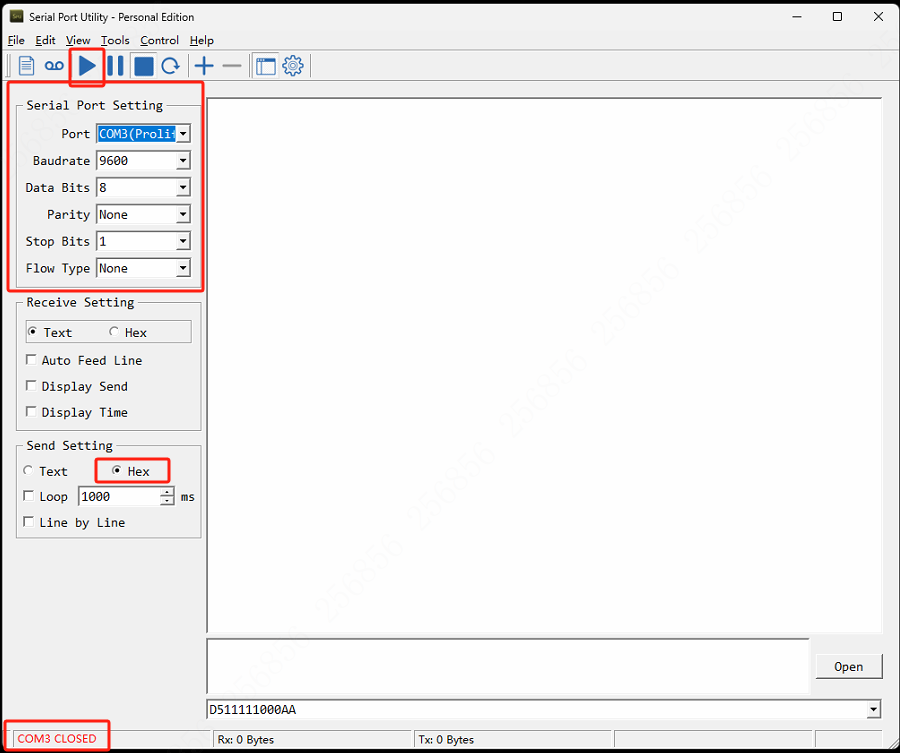Enable the Auto Feed Line checkbox

[x=31, y=360]
